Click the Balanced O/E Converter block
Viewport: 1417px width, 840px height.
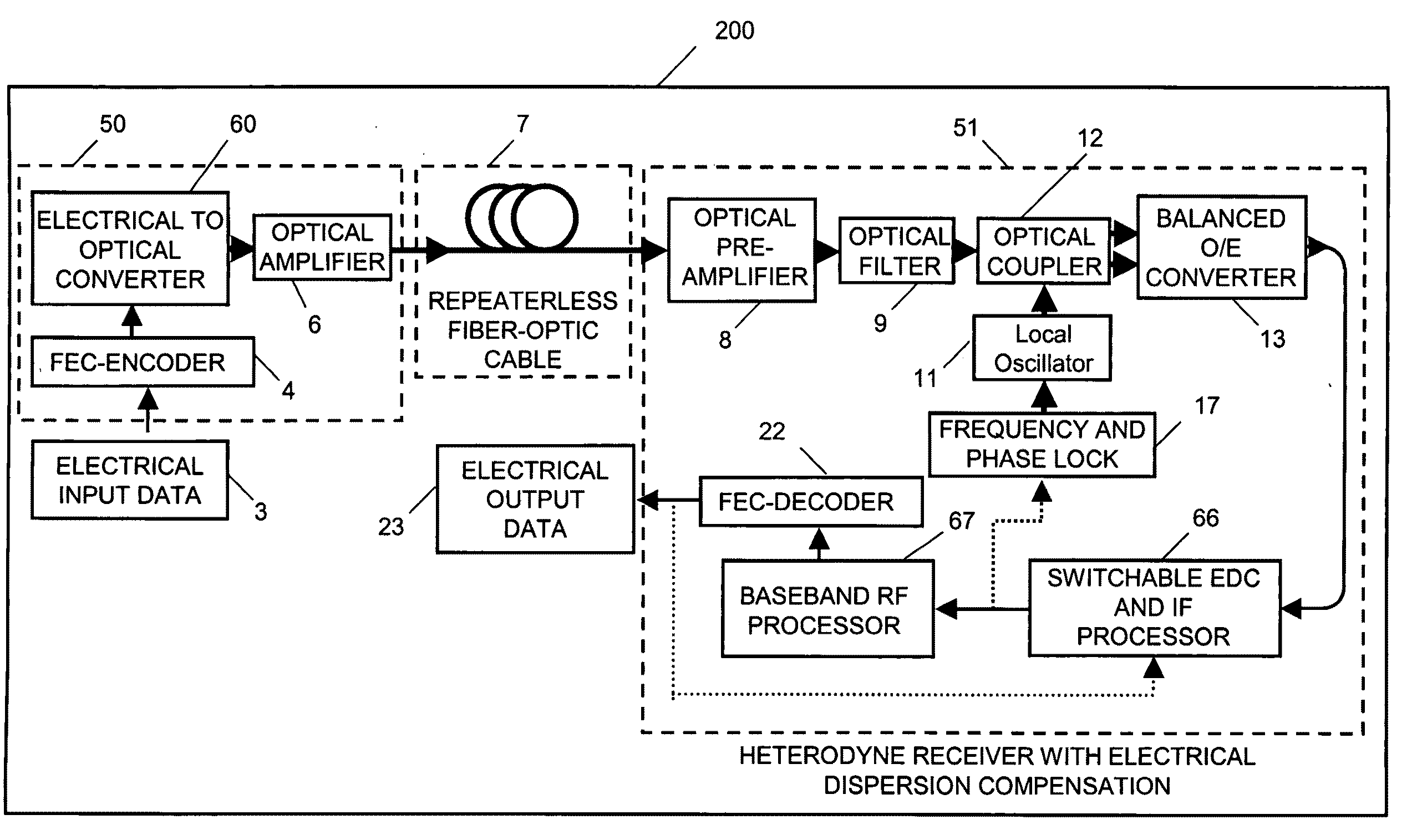tap(1259, 189)
